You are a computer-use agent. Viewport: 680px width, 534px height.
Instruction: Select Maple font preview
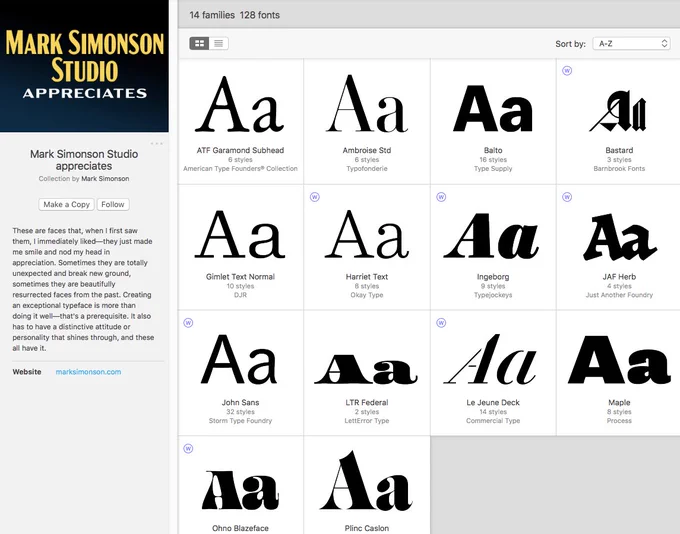[619, 360]
